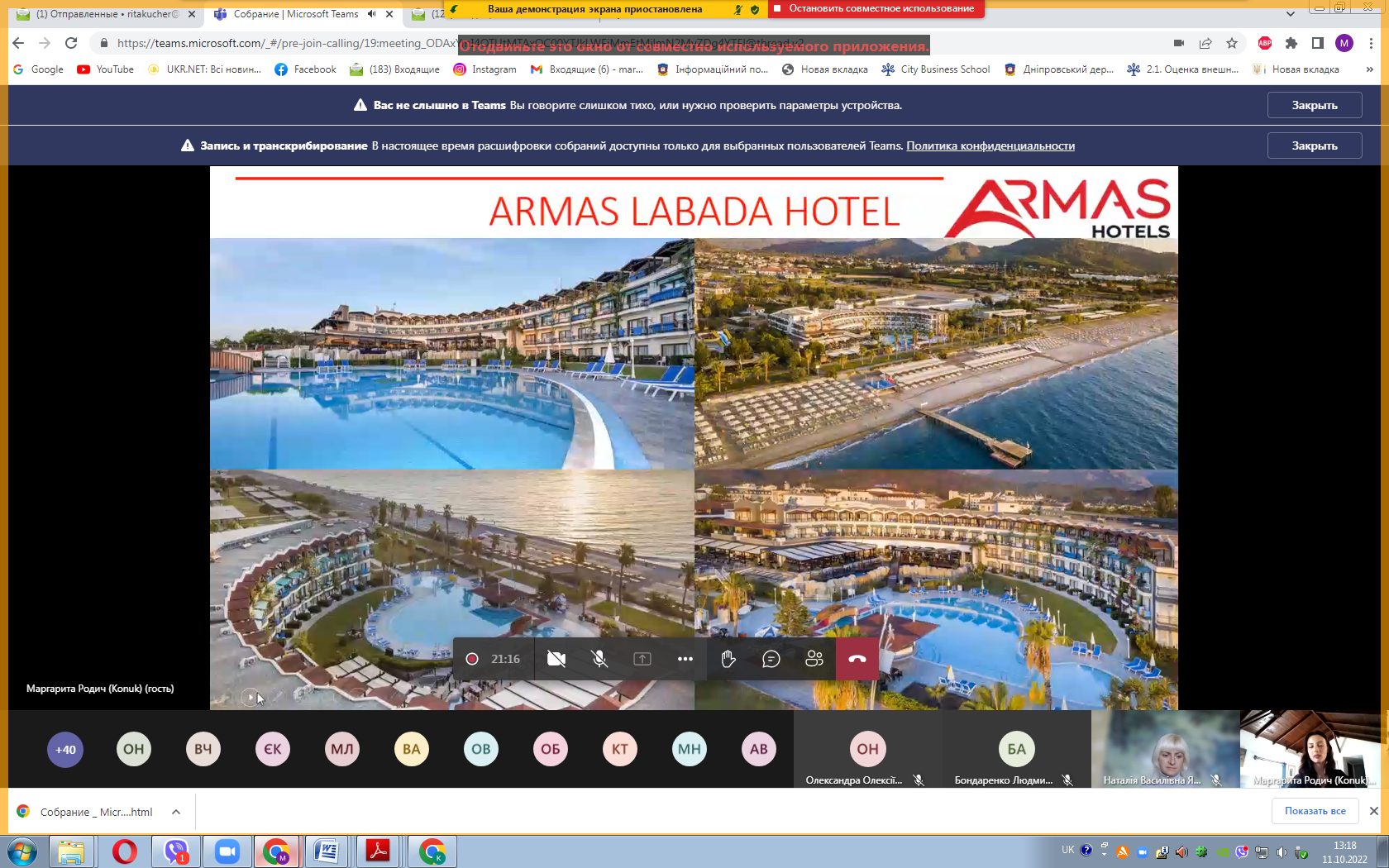
Task: Open the extensions puzzle menu
Action: pos(1291,43)
